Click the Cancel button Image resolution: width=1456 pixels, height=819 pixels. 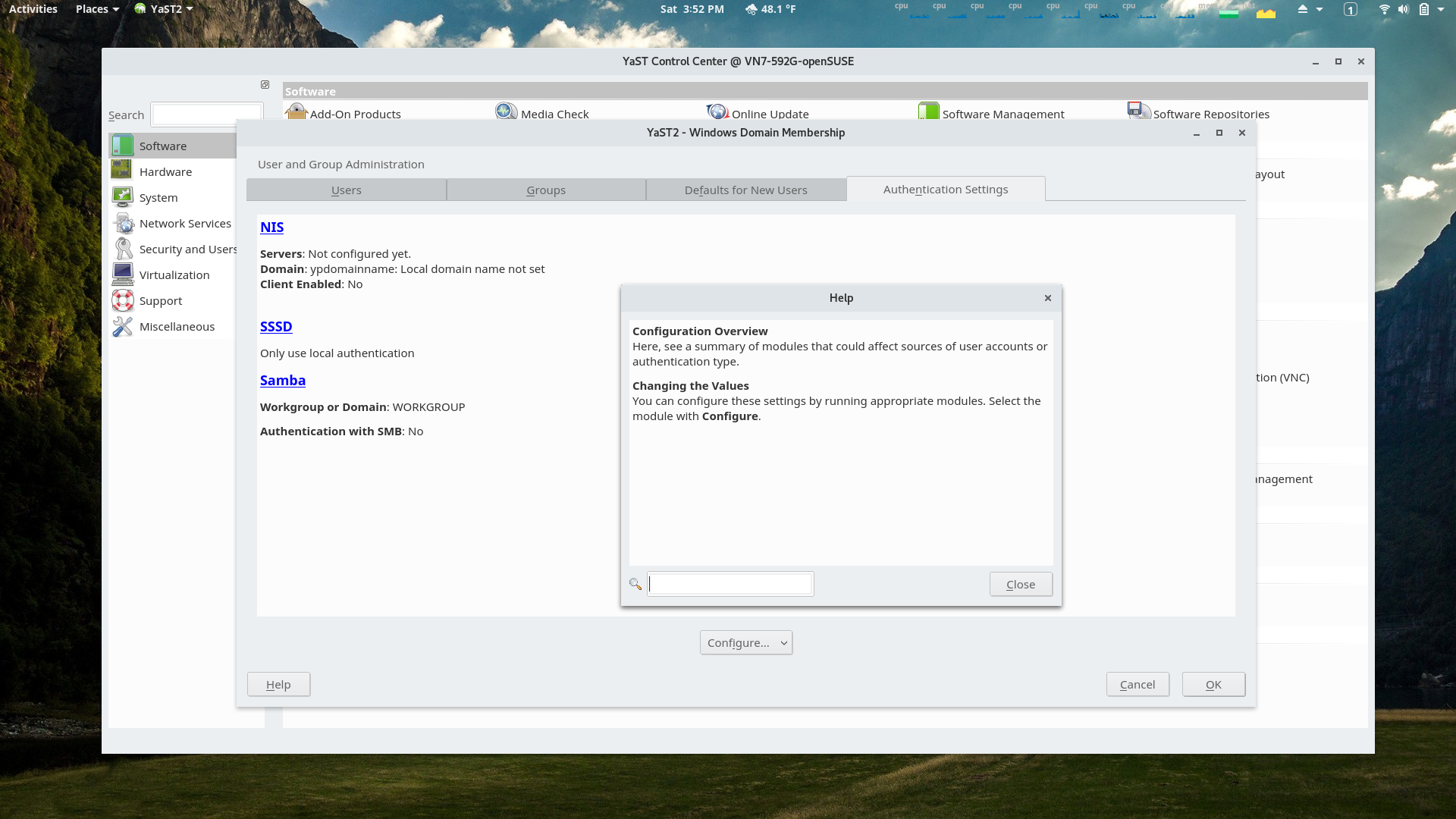(x=1137, y=684)
